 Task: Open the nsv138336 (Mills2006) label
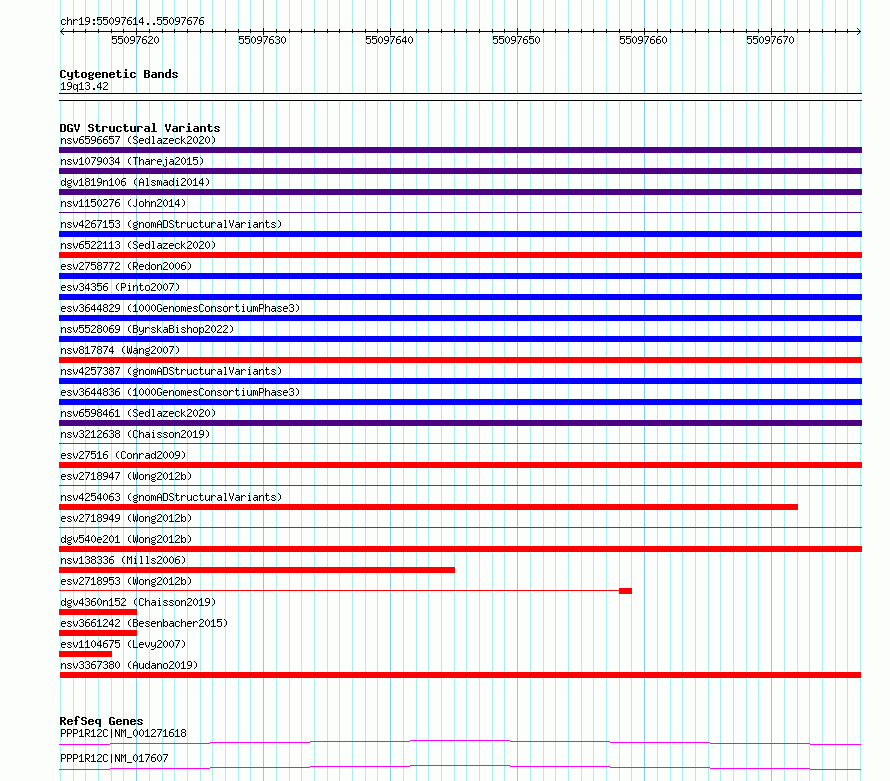pyautogui.click(x=123, y=560)
